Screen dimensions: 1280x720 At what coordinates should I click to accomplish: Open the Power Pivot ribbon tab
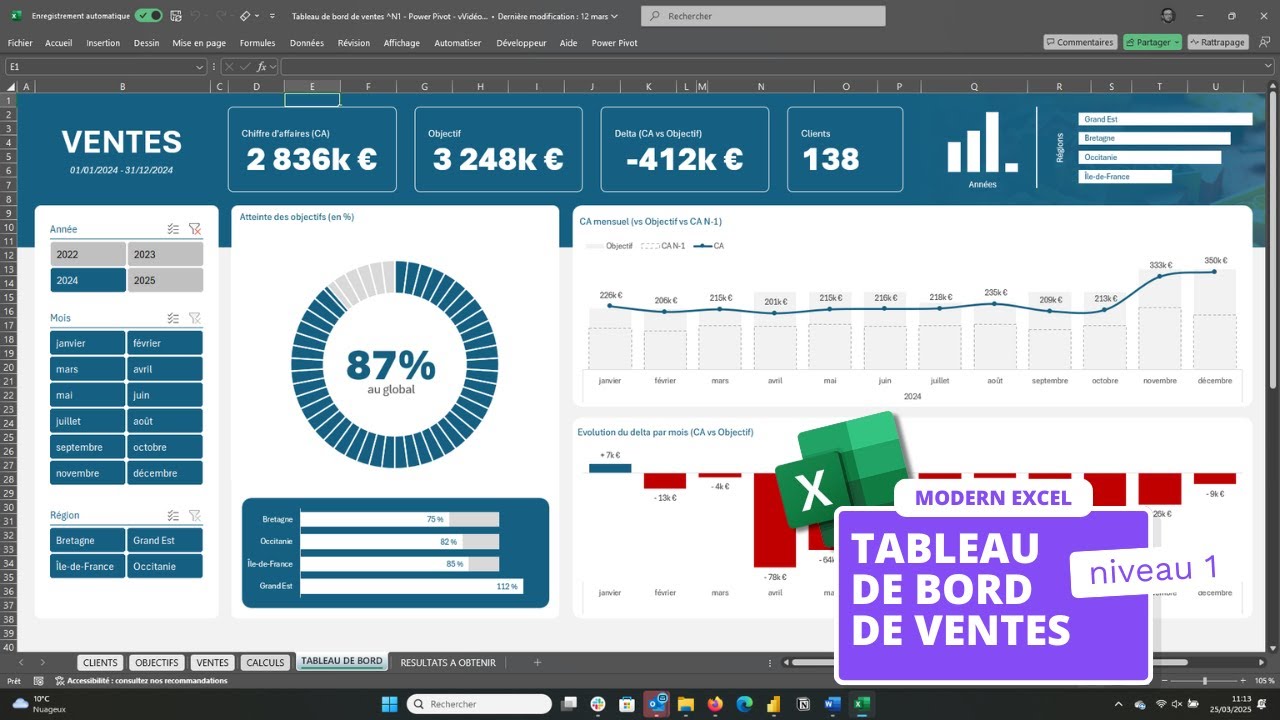coord(614,43)
